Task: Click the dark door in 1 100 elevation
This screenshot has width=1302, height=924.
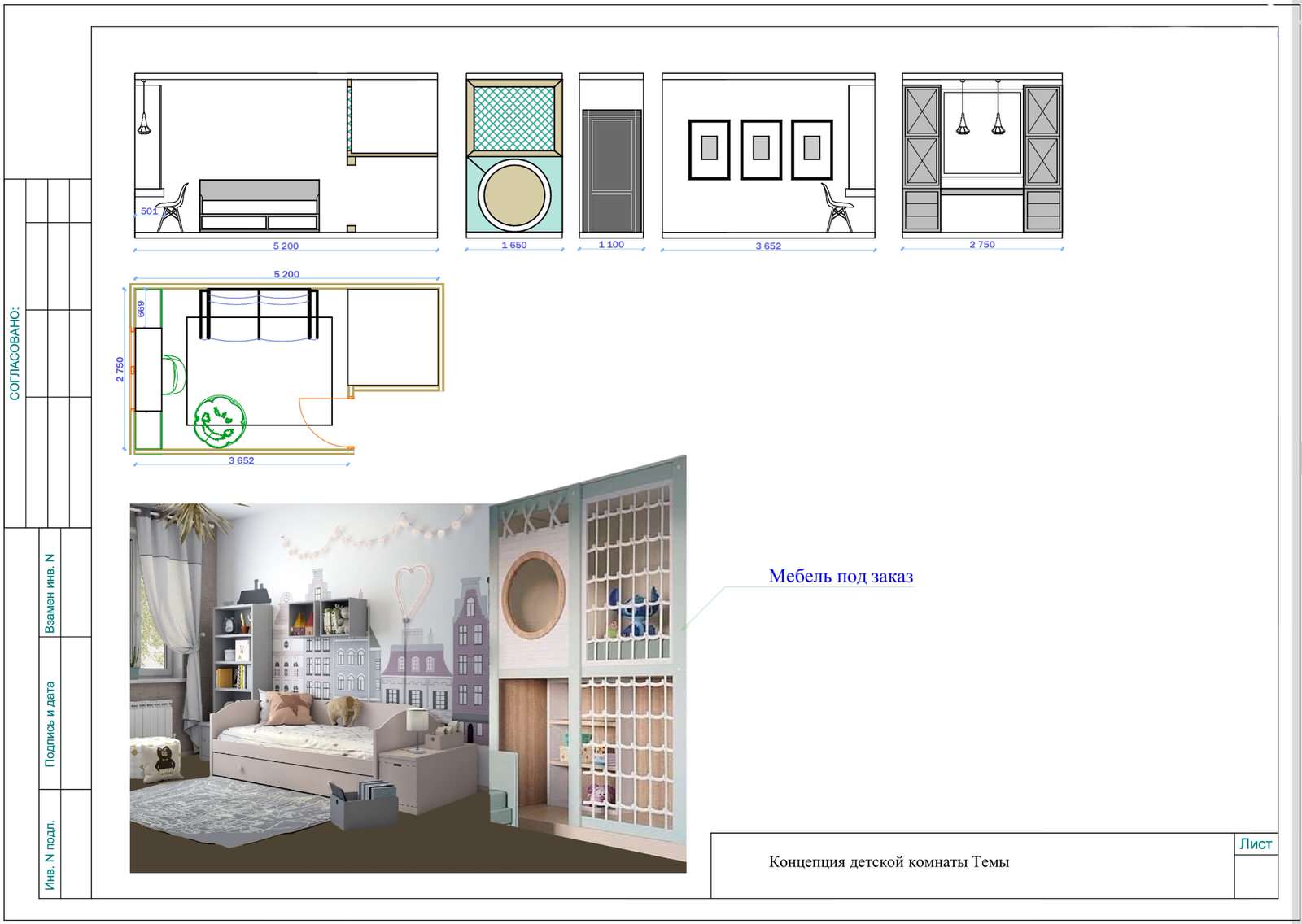Action: click(611, 171)
